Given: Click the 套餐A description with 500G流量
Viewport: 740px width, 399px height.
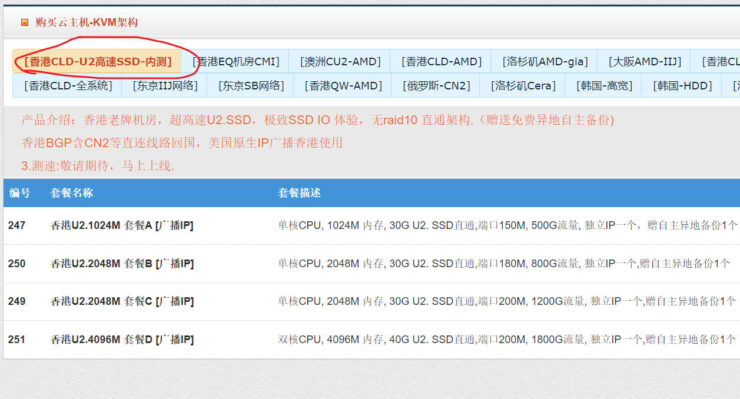Looking at the screenshot, I should (x=507, y=225).
